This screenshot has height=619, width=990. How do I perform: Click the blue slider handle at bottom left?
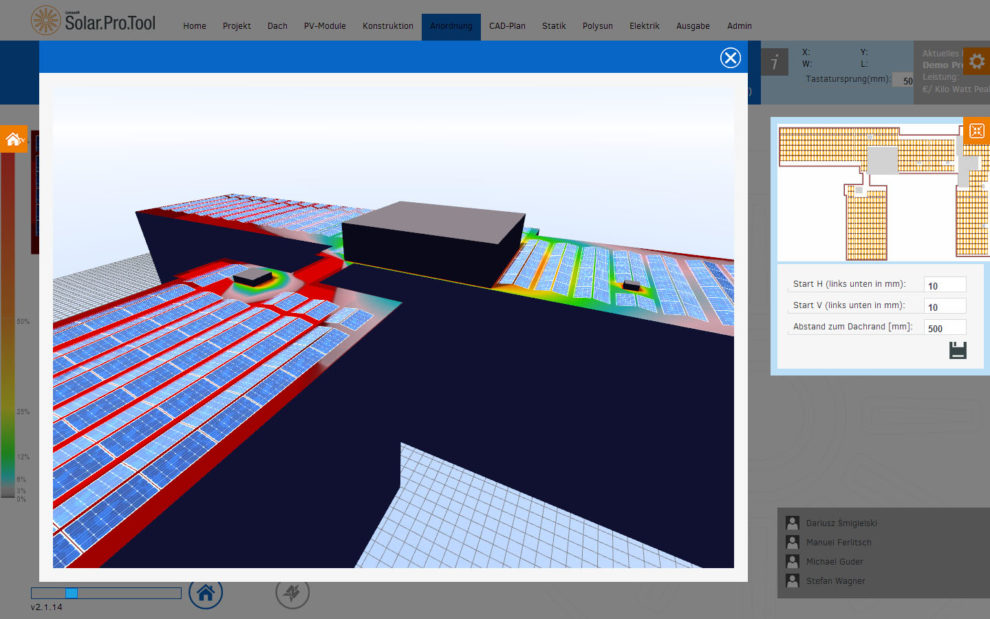point(71,593)
